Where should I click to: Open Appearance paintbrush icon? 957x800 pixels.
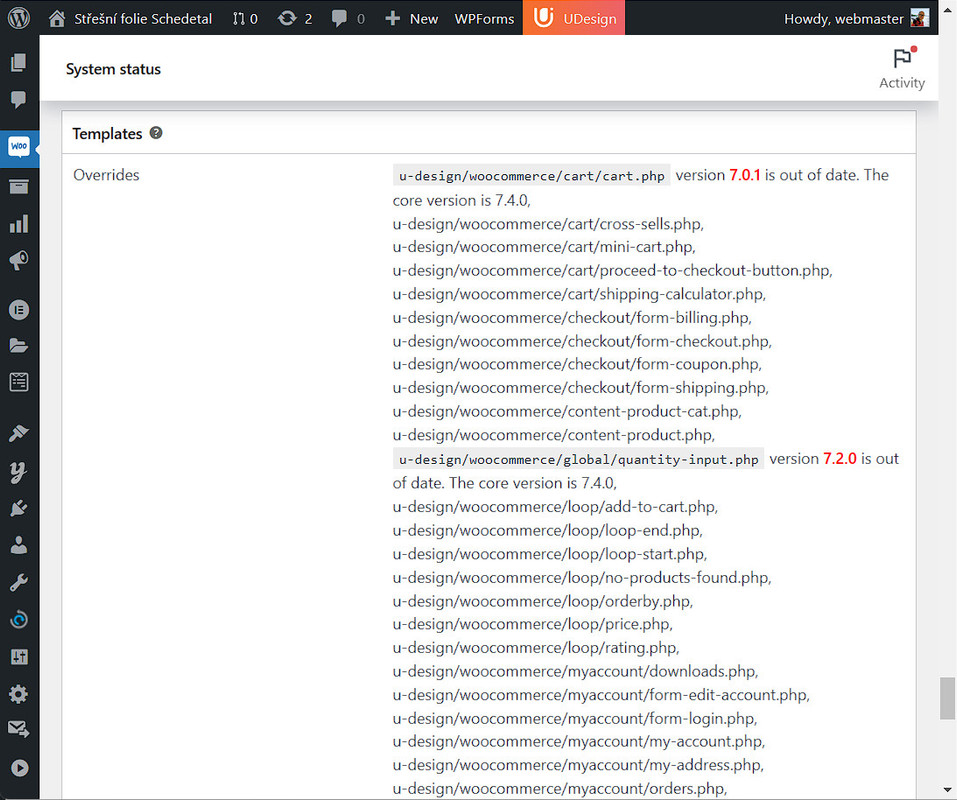click(x=19, y=433)
